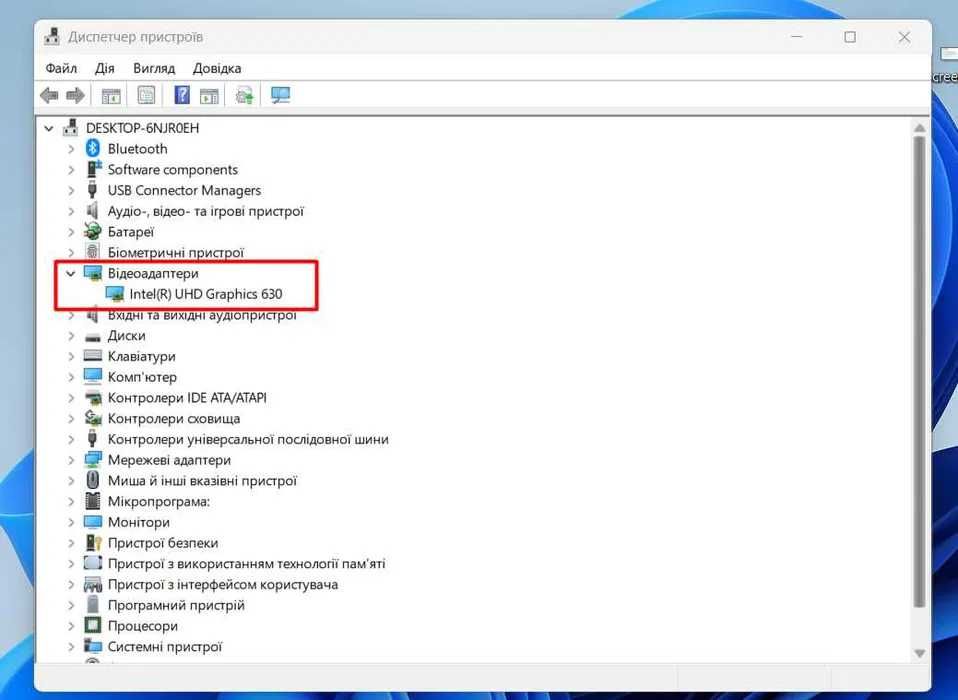Expand the Bluetooth category

coord(71,149)
